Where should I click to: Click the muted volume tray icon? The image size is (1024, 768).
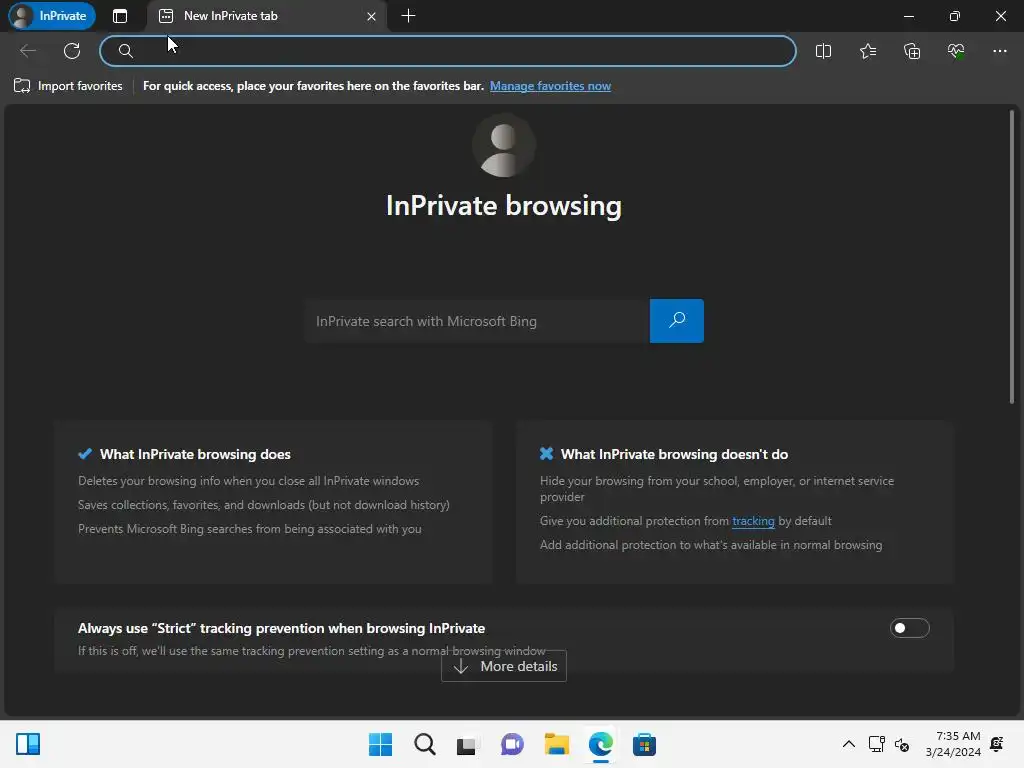coord(902,744)
